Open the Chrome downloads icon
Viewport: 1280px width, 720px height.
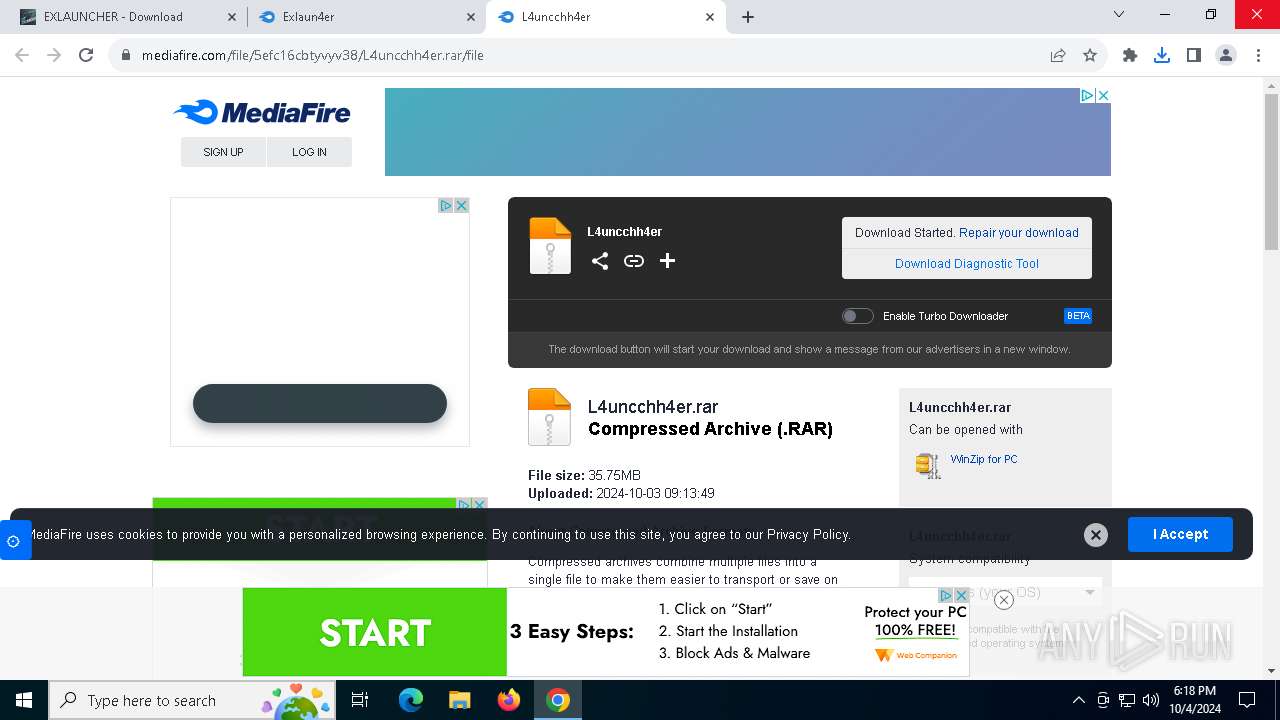[x=1162, y=56]
